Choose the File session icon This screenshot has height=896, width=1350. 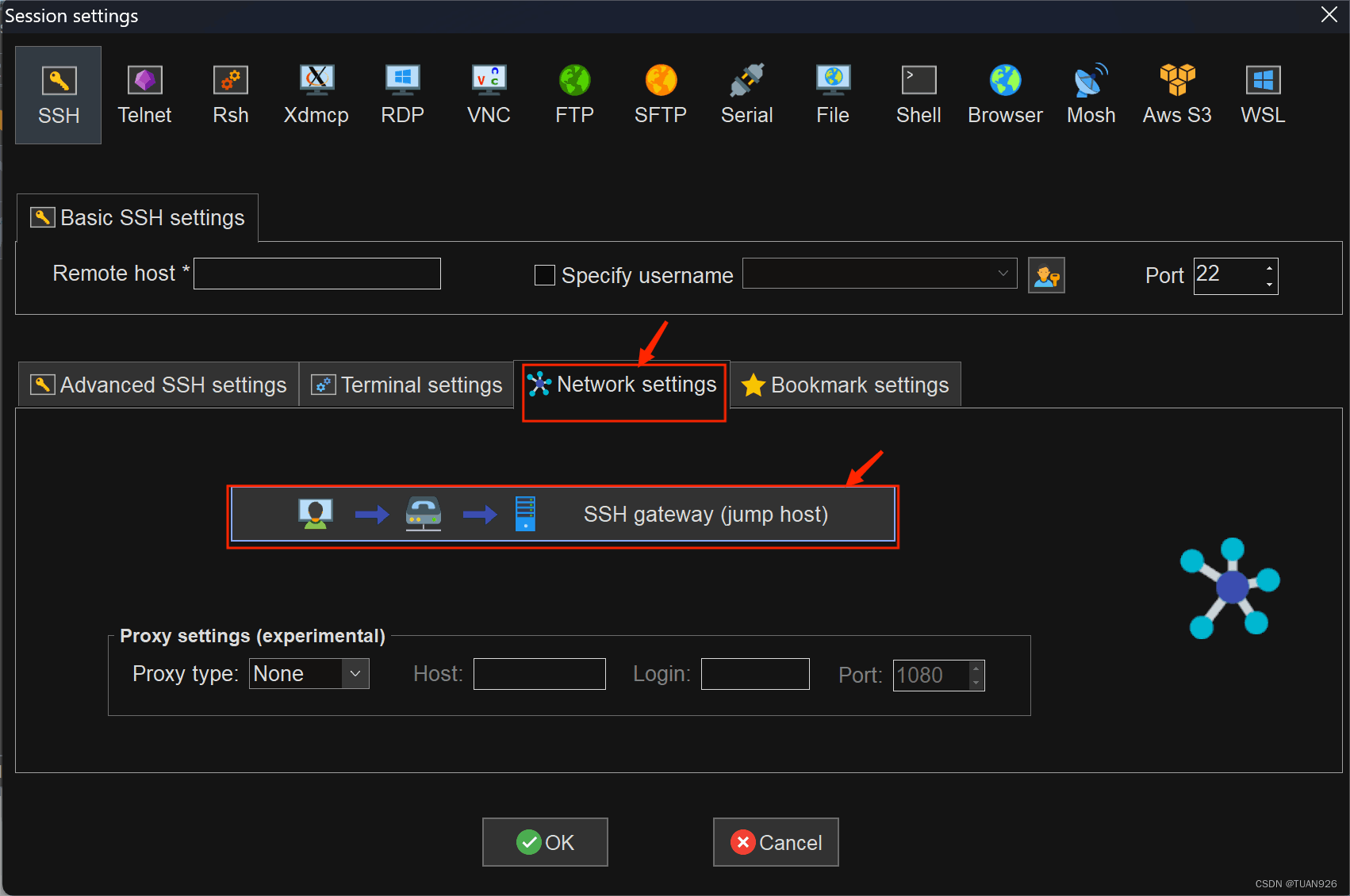click(x=833, y=95)
